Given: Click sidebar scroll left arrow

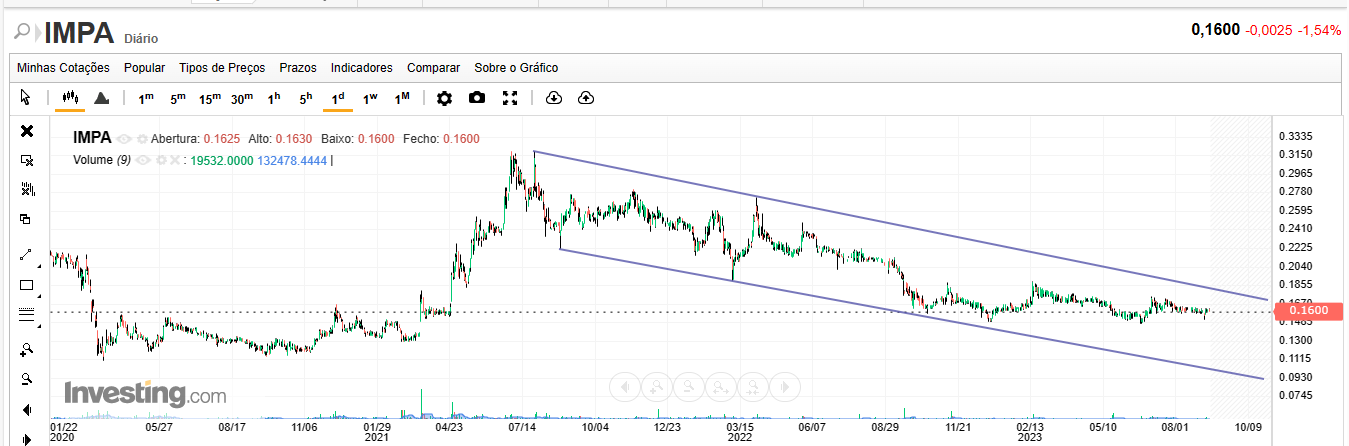Looking at the screenshot, I should point(27,409).
